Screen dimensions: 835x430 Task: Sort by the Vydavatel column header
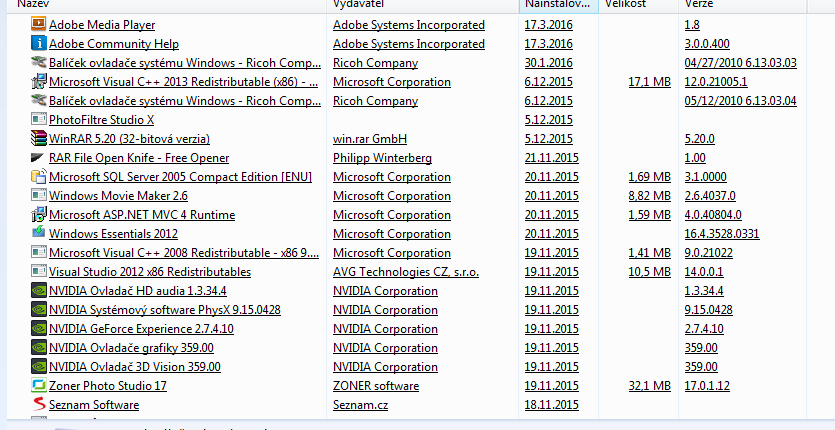click(x=423, y=5)
